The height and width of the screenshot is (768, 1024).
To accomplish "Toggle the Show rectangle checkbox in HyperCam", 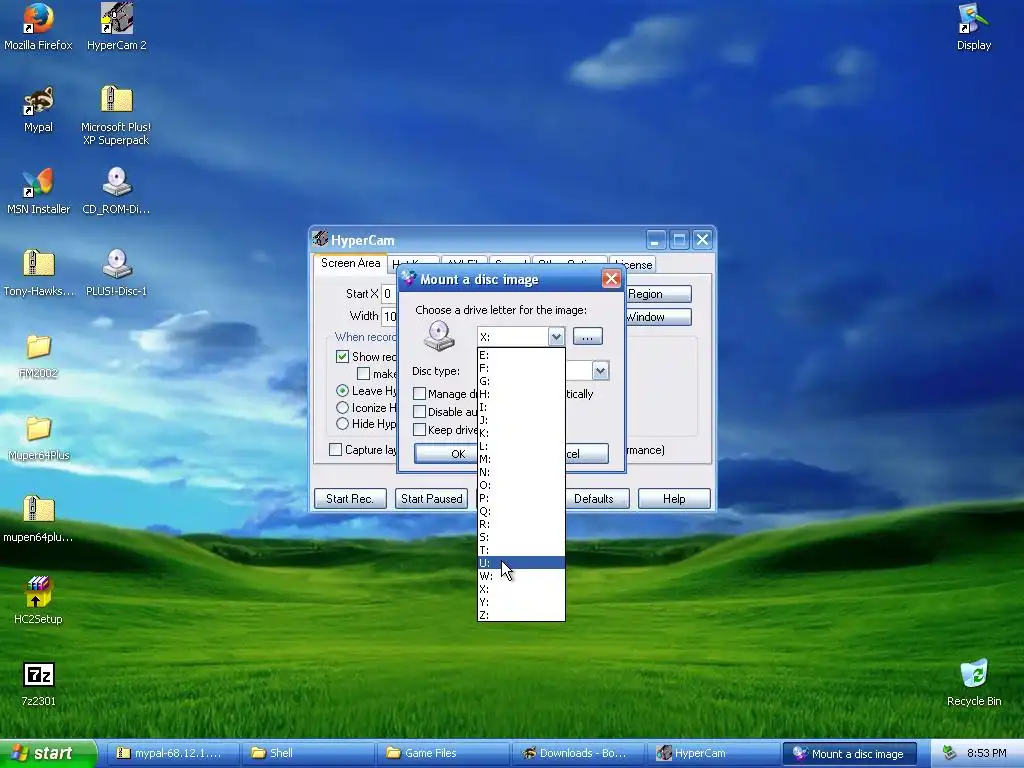I will pyautogui.click(x=342, y=357).
